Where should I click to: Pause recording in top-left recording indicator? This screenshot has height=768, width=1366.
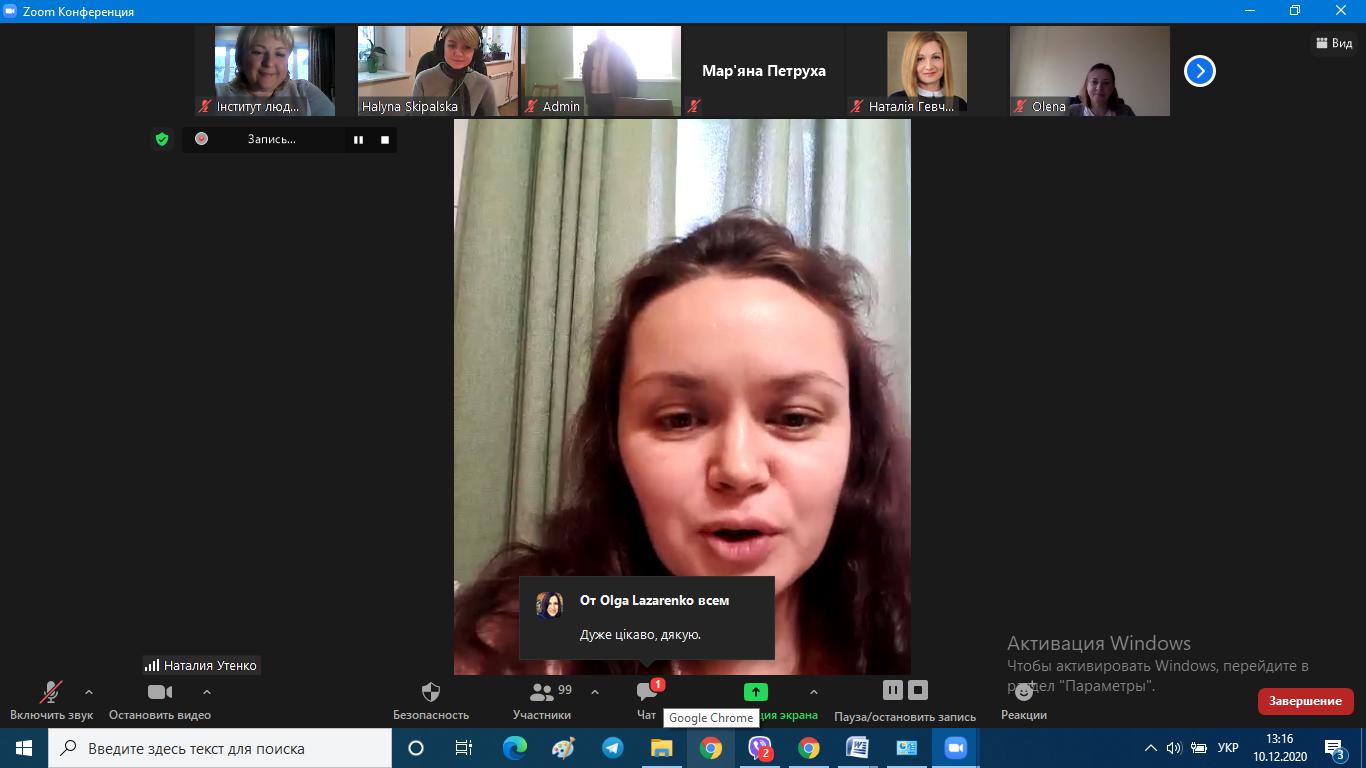click(358, 140)
